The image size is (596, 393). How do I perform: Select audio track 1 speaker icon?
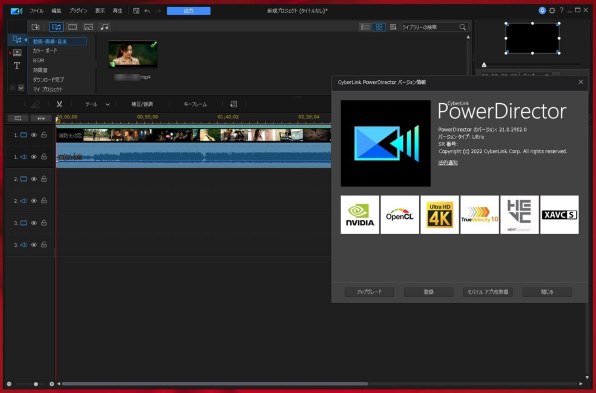coord(24,157)
